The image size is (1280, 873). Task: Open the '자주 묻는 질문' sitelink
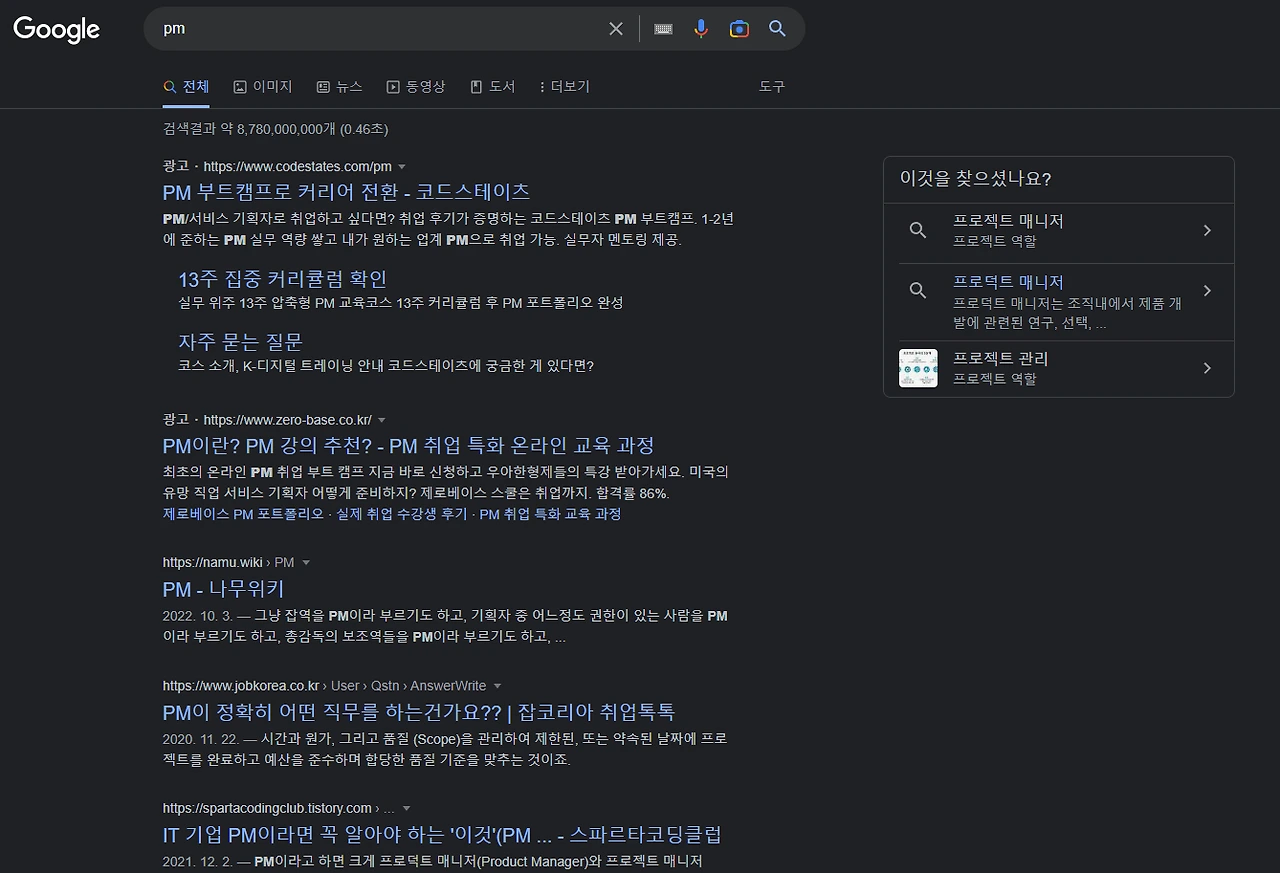point(241,342)
